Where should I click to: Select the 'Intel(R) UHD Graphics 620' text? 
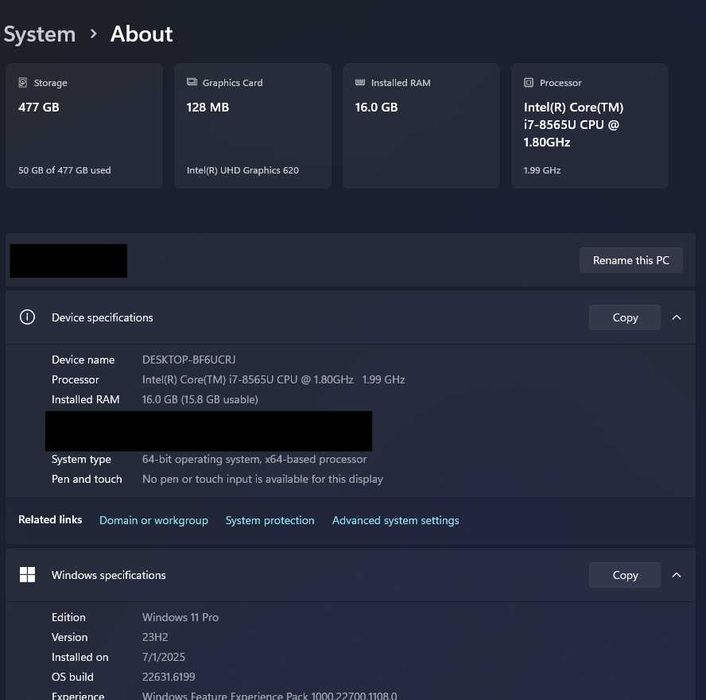point(243,170)
